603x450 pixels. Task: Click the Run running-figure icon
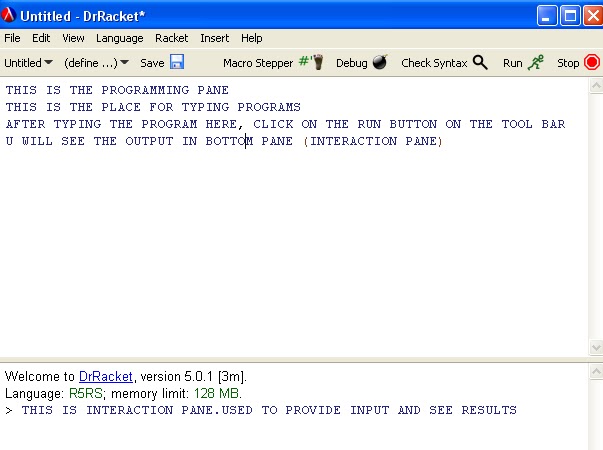point(536,62)
